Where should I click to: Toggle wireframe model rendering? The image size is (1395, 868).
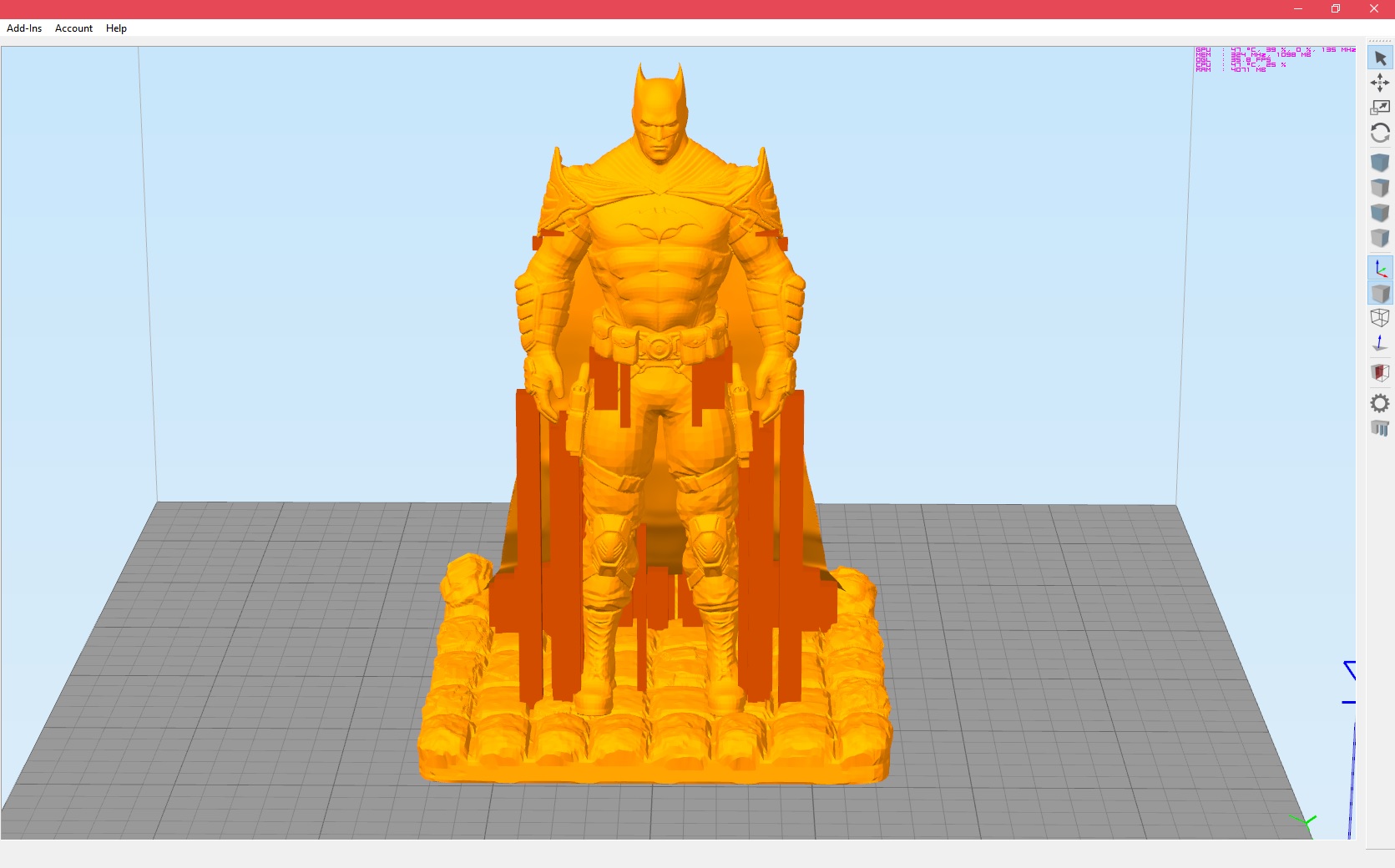point(1380,318)
